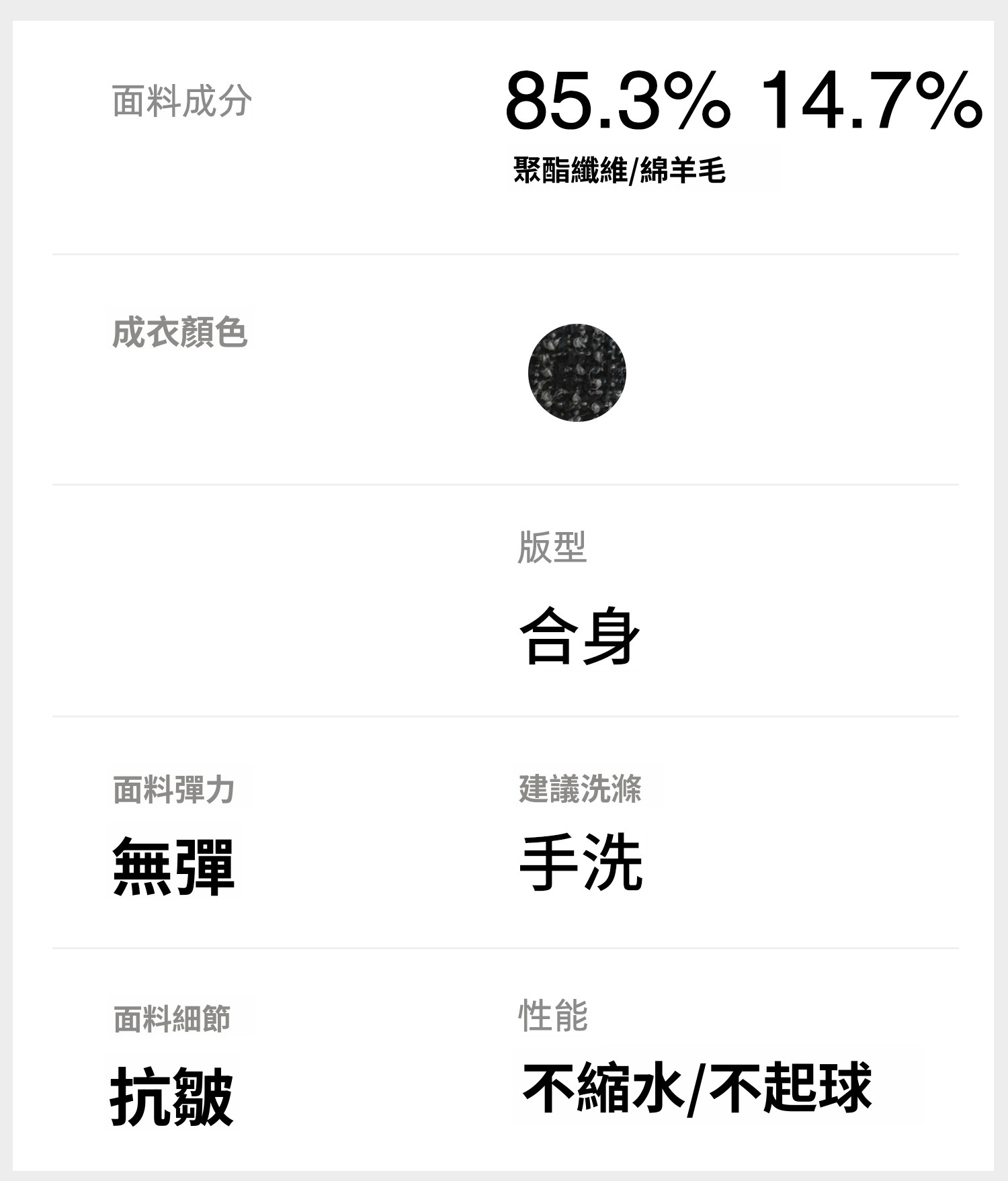Click the 面料細節 label
This screenshot has height=1181, width=1008.
click(x=172, y=1019)
